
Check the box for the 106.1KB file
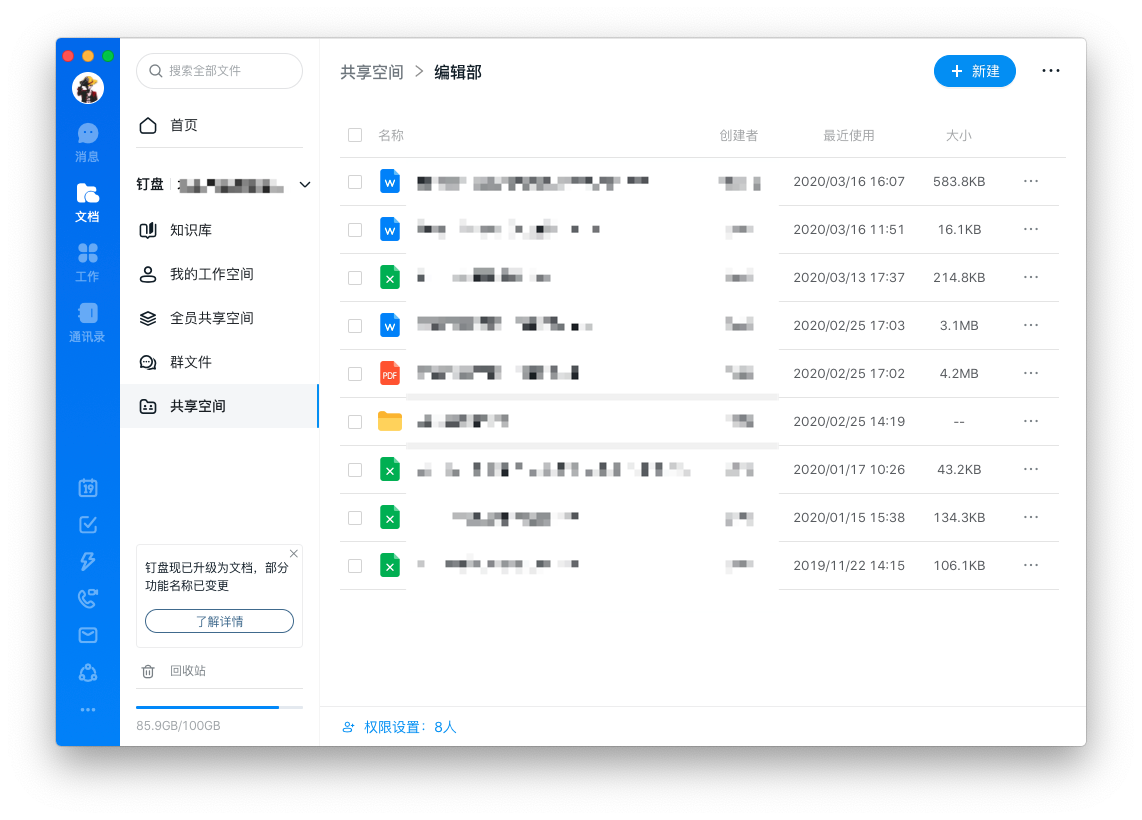355,566
